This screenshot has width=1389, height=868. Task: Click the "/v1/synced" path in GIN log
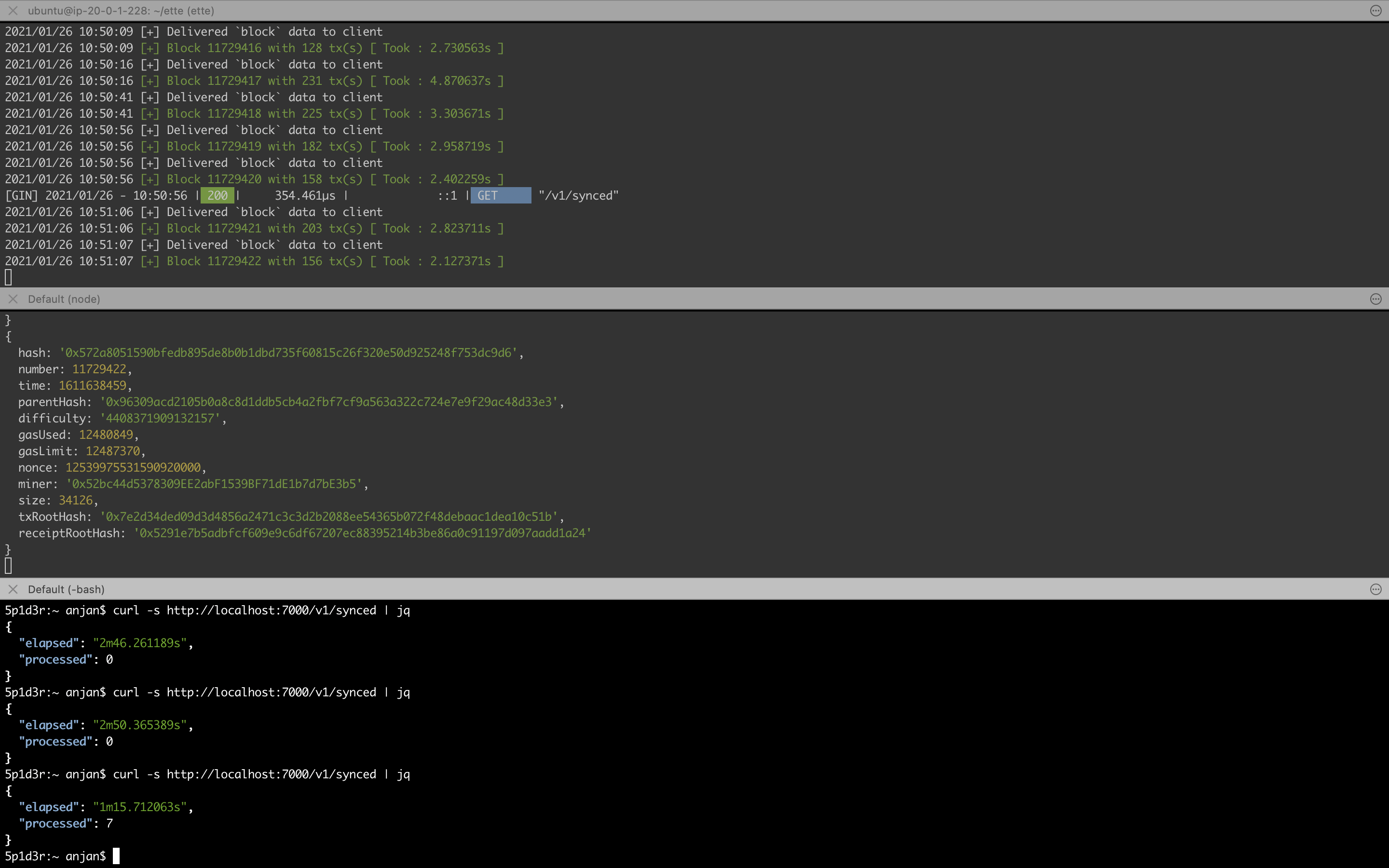pos(578,195)
